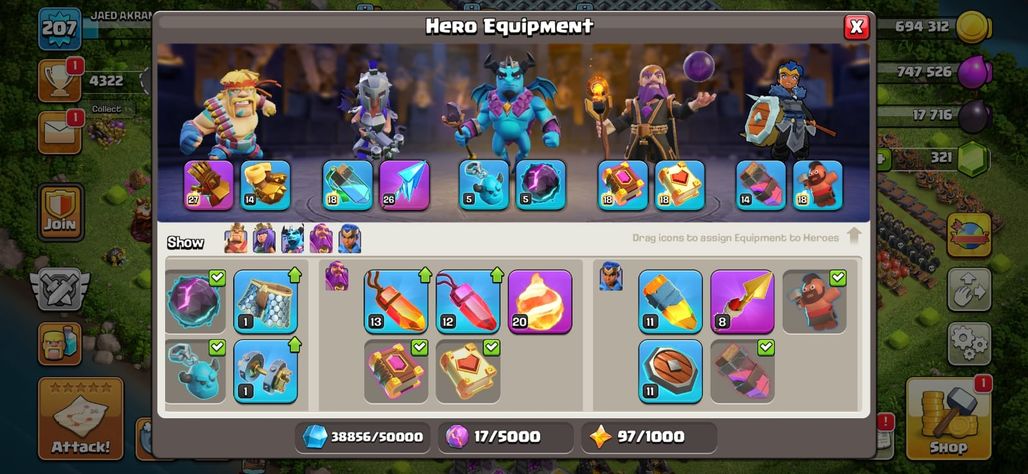Tap the Fireball level 20 equipment
Viewport: 1028px width, 474px height.
coord(540,302)
